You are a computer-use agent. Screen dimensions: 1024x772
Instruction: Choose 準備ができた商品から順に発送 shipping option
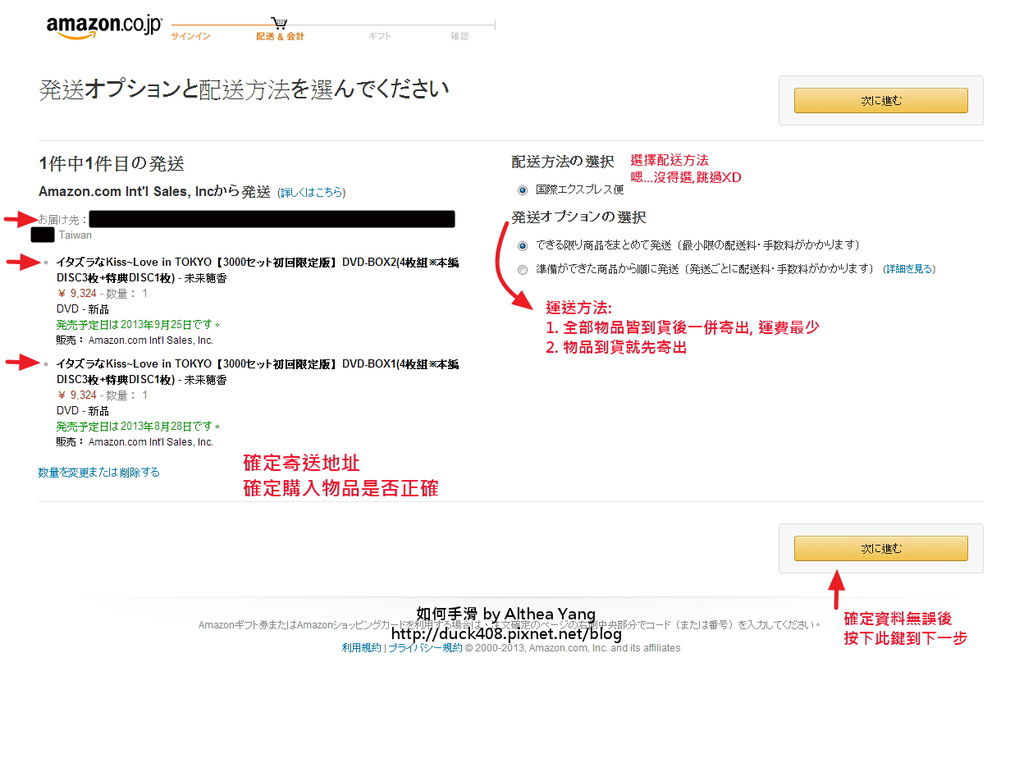pyautogui.click(x=522, y=270)
